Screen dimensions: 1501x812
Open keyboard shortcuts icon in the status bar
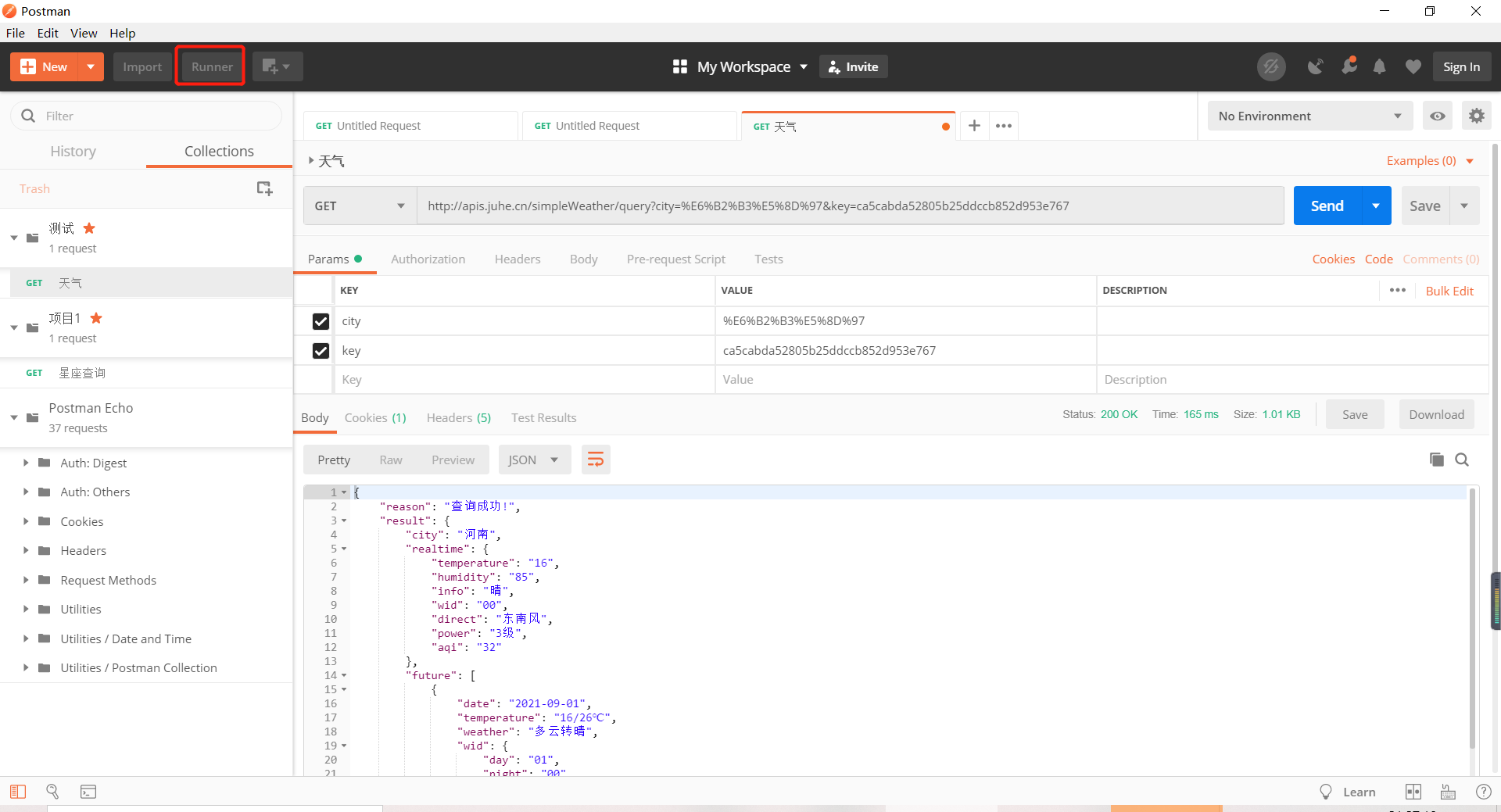1448,792
